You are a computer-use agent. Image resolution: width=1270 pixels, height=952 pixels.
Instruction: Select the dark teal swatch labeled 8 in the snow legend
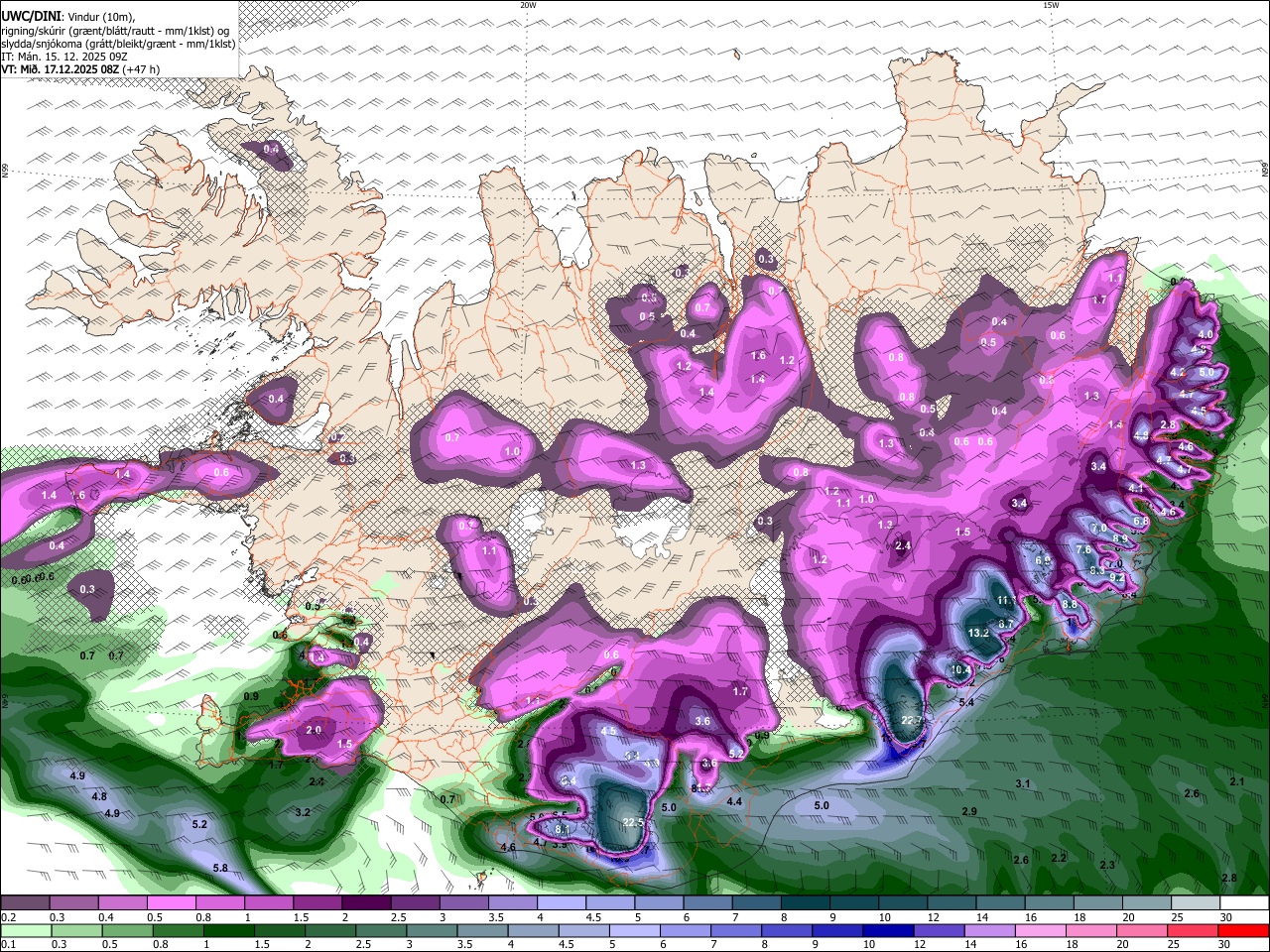click(808, 903)
